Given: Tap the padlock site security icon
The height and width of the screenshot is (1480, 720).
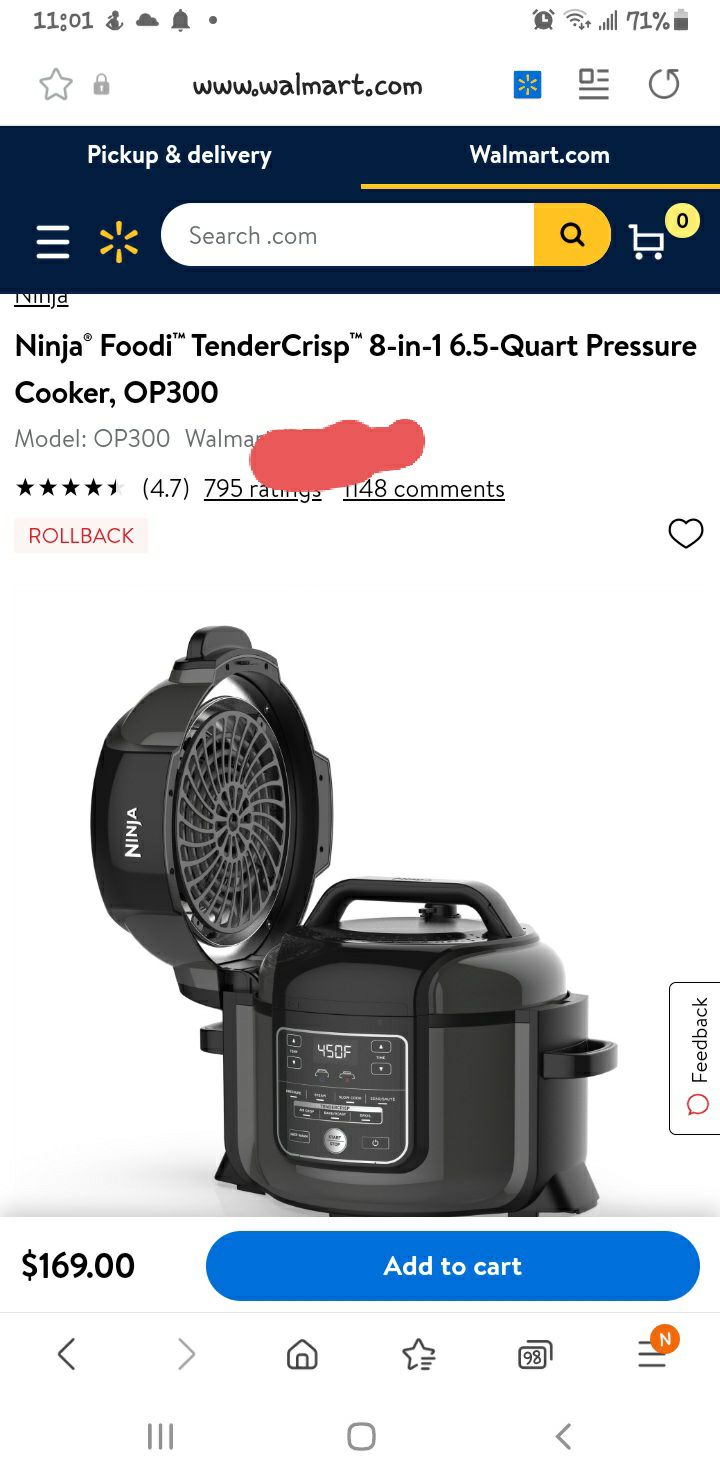Looking at the screenshot, I should tap(101, 85).
